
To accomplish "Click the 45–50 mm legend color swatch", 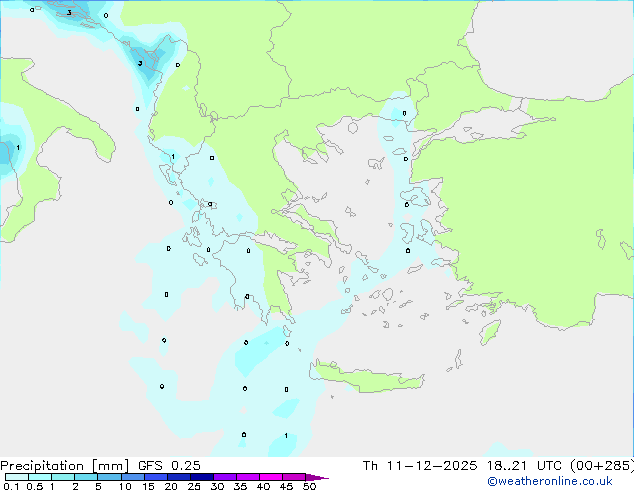I will pyautogui.click(x=294, y=477).
